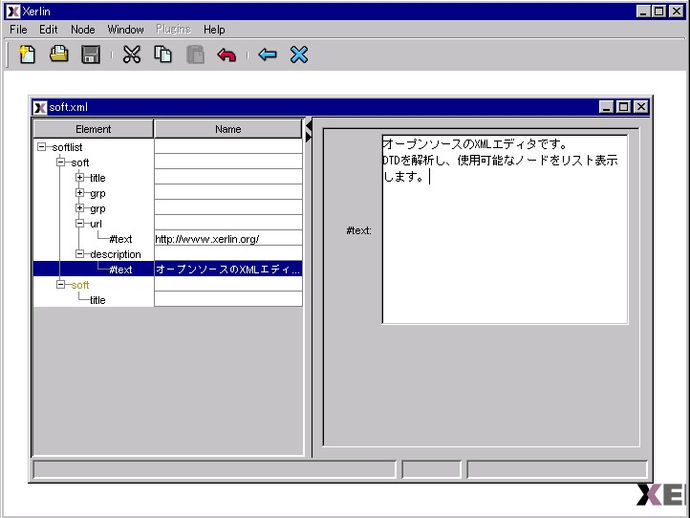The height and width of the screenshot is (518, 690).
Task: Click the New document toolbar icon
Action: pos(27,55)
